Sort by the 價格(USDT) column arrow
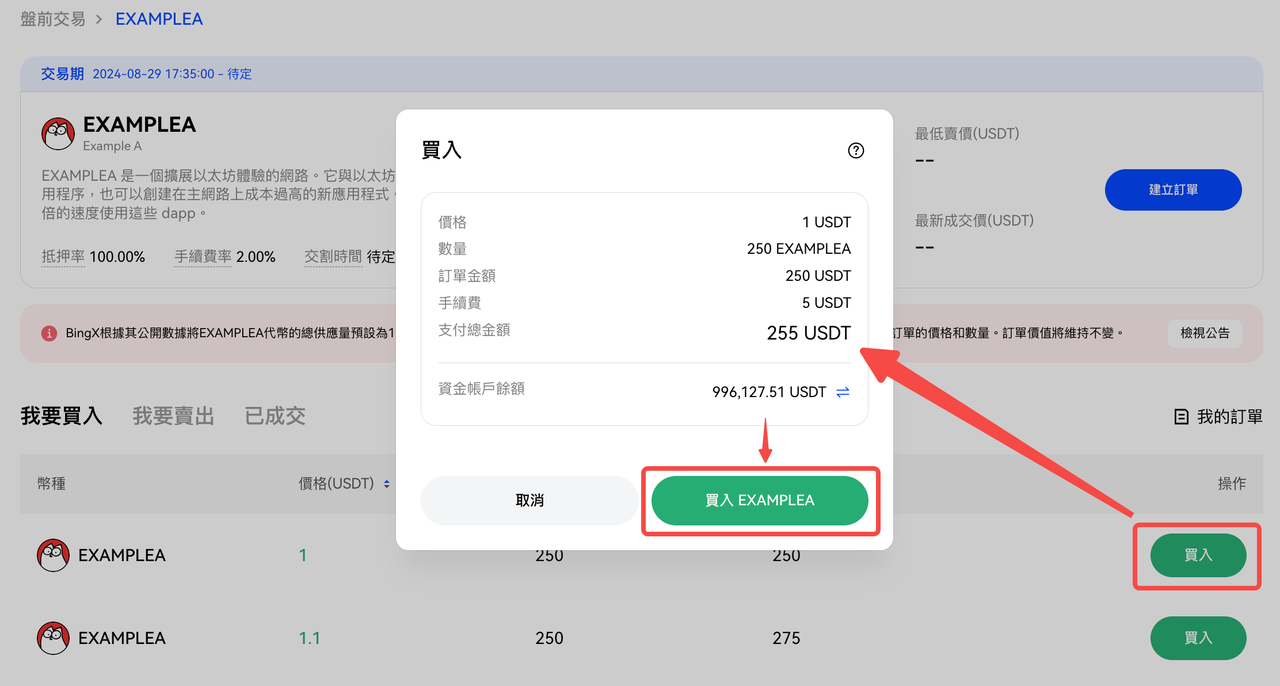Screen dimensions: 1280x686 tap(386, 484)
